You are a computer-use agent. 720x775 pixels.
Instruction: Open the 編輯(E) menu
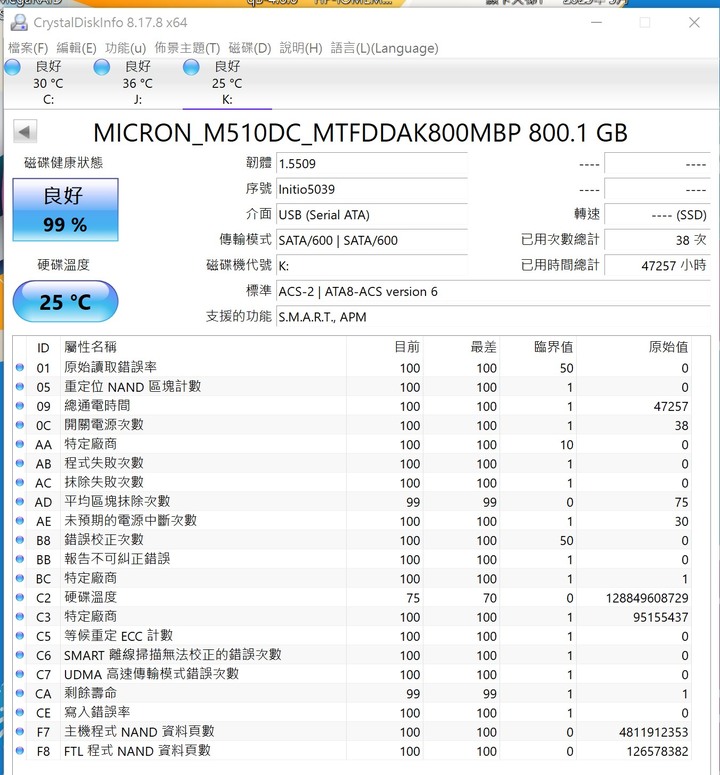pyautogui.click(x=76, y=48)
